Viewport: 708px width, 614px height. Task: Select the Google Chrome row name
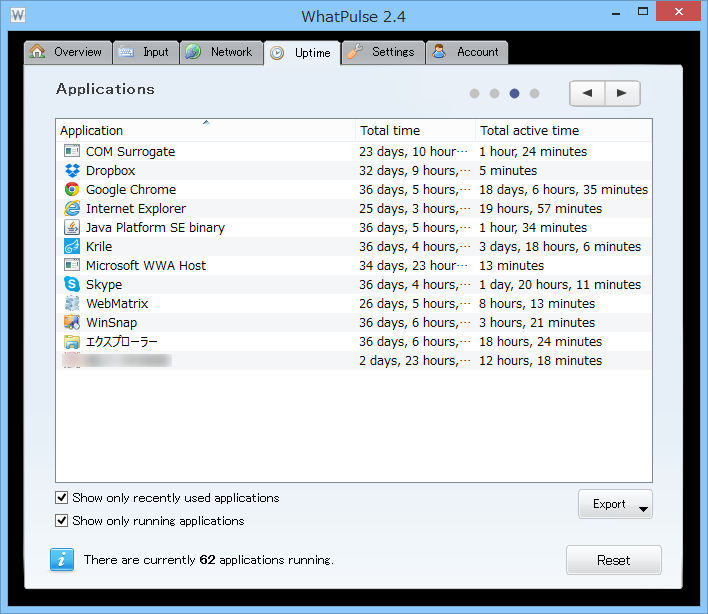[x=131, y=190]
